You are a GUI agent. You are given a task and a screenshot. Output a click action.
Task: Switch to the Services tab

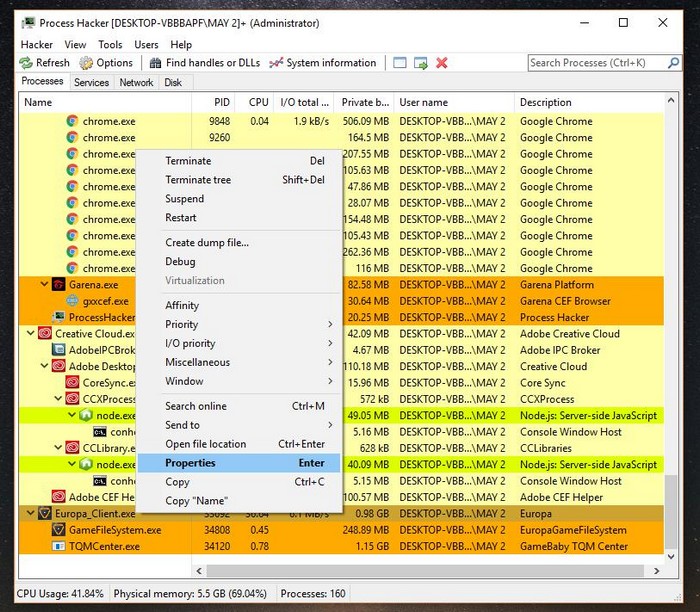coord(92,83)
